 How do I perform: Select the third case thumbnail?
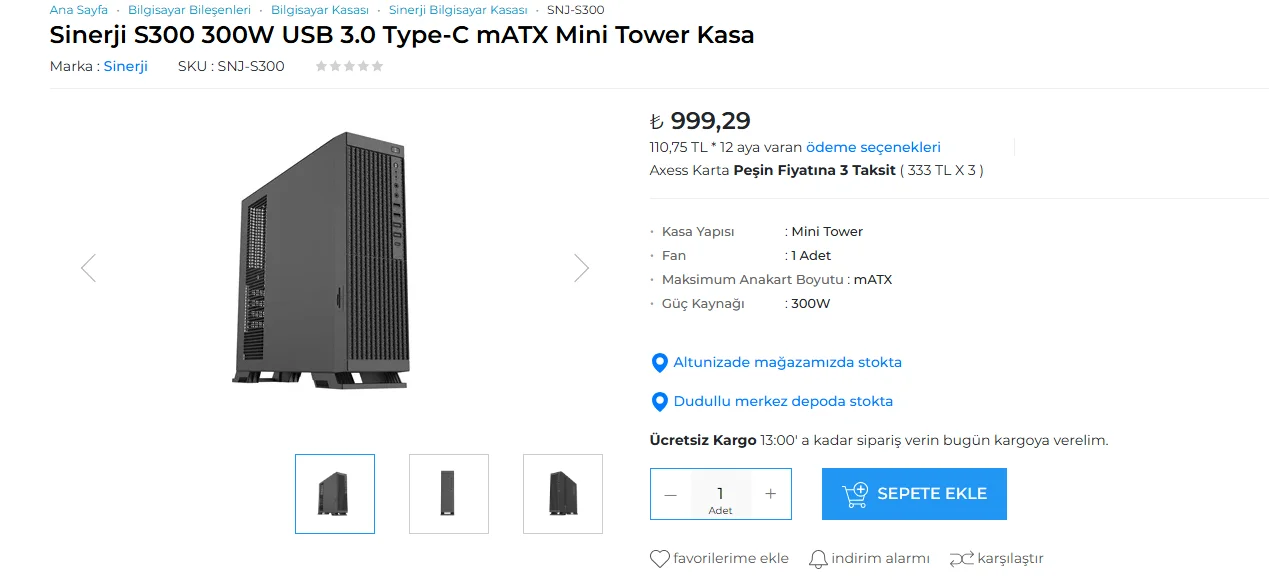click(x=563, y=494)
